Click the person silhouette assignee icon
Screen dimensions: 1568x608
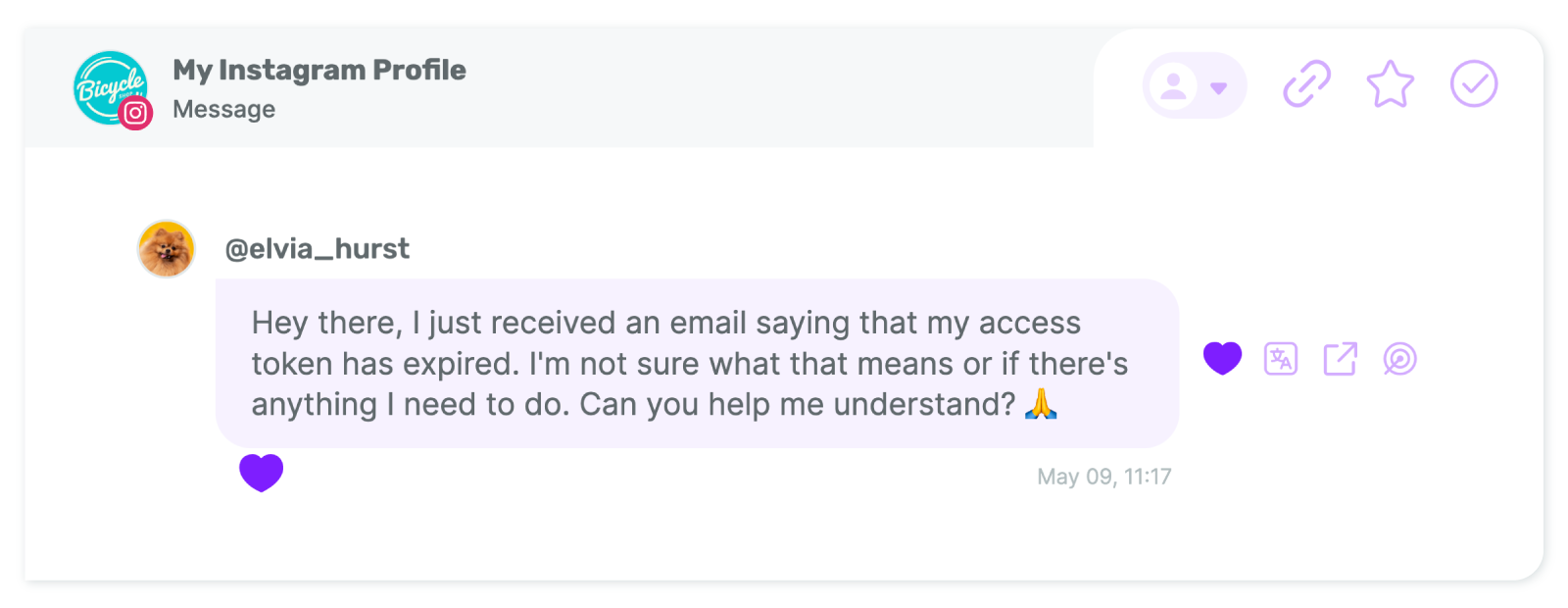pyautogui.click(x=1173, y=85)
